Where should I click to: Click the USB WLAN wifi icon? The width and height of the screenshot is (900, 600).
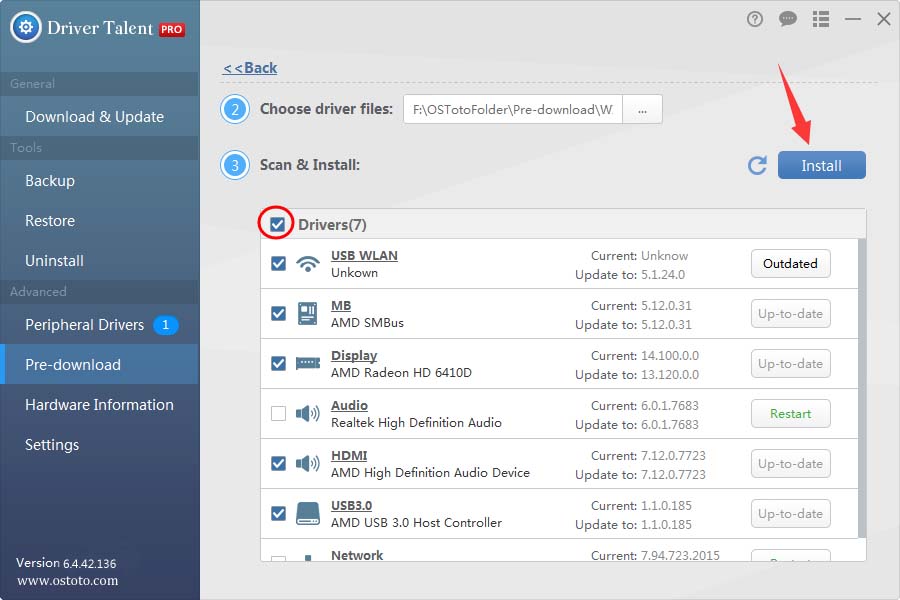click(308, 264)
